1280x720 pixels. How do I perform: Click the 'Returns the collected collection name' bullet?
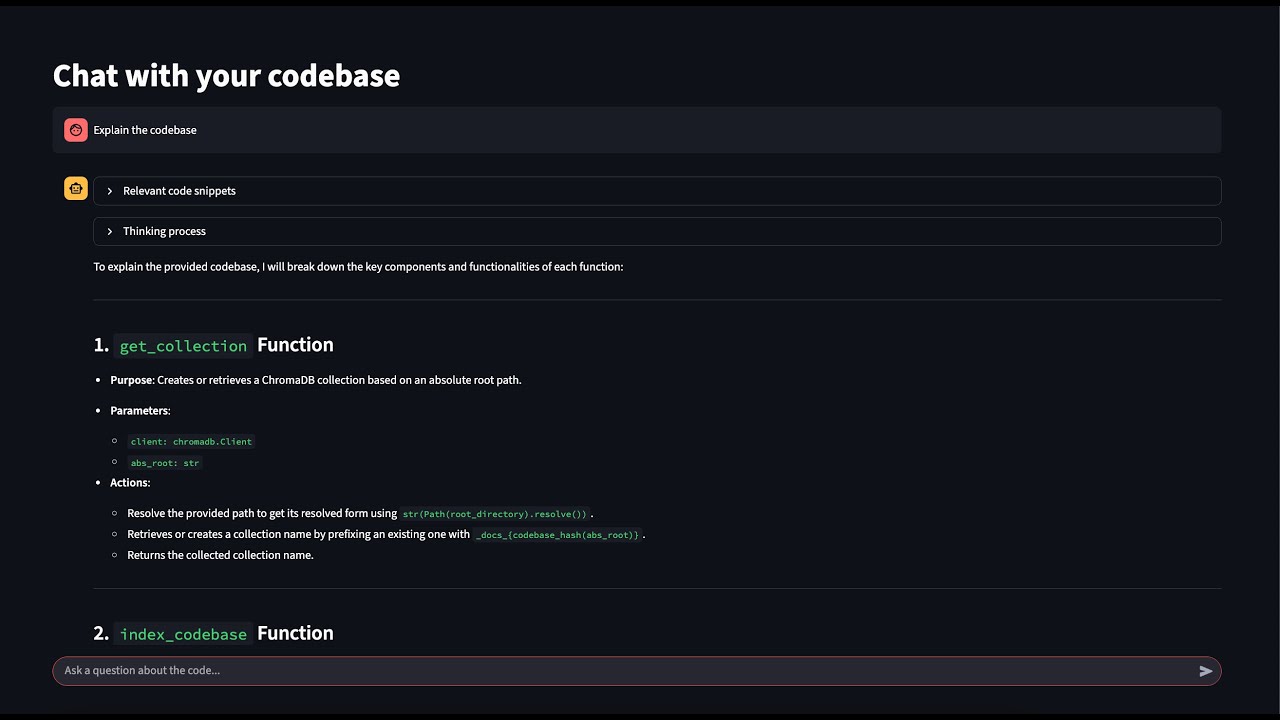click(220, 555)
